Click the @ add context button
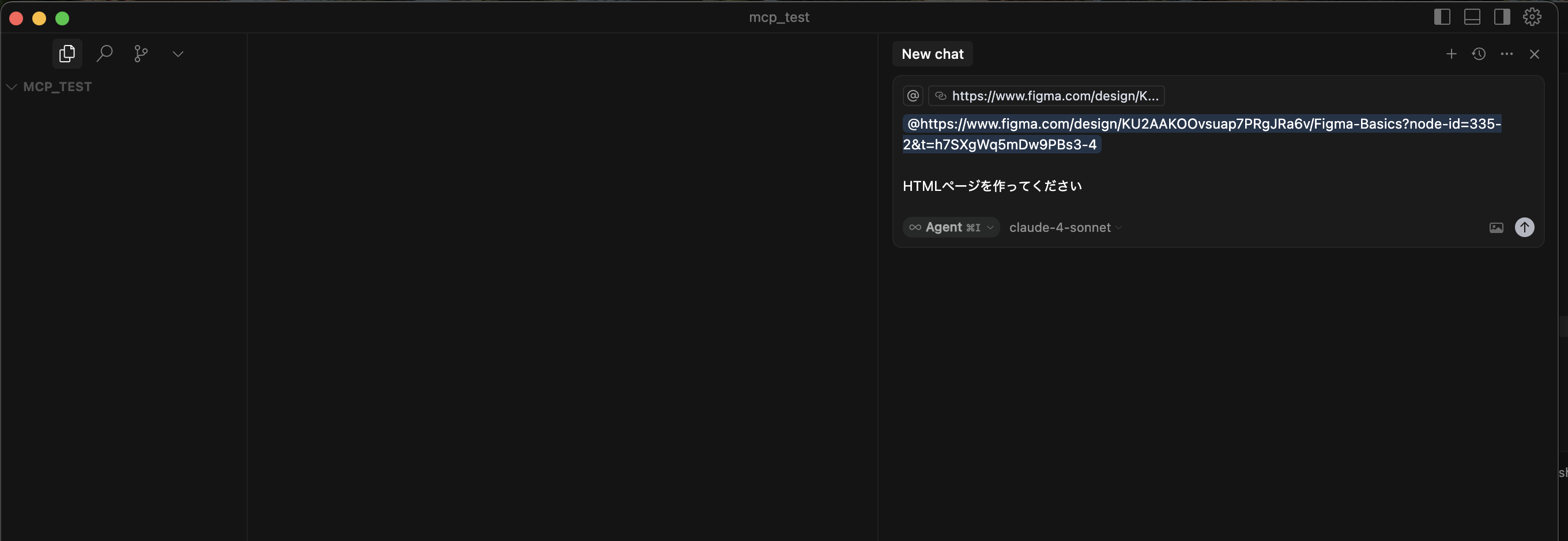Image resolution: width=1568 pixels, height=541 pixels. [913, 96]
